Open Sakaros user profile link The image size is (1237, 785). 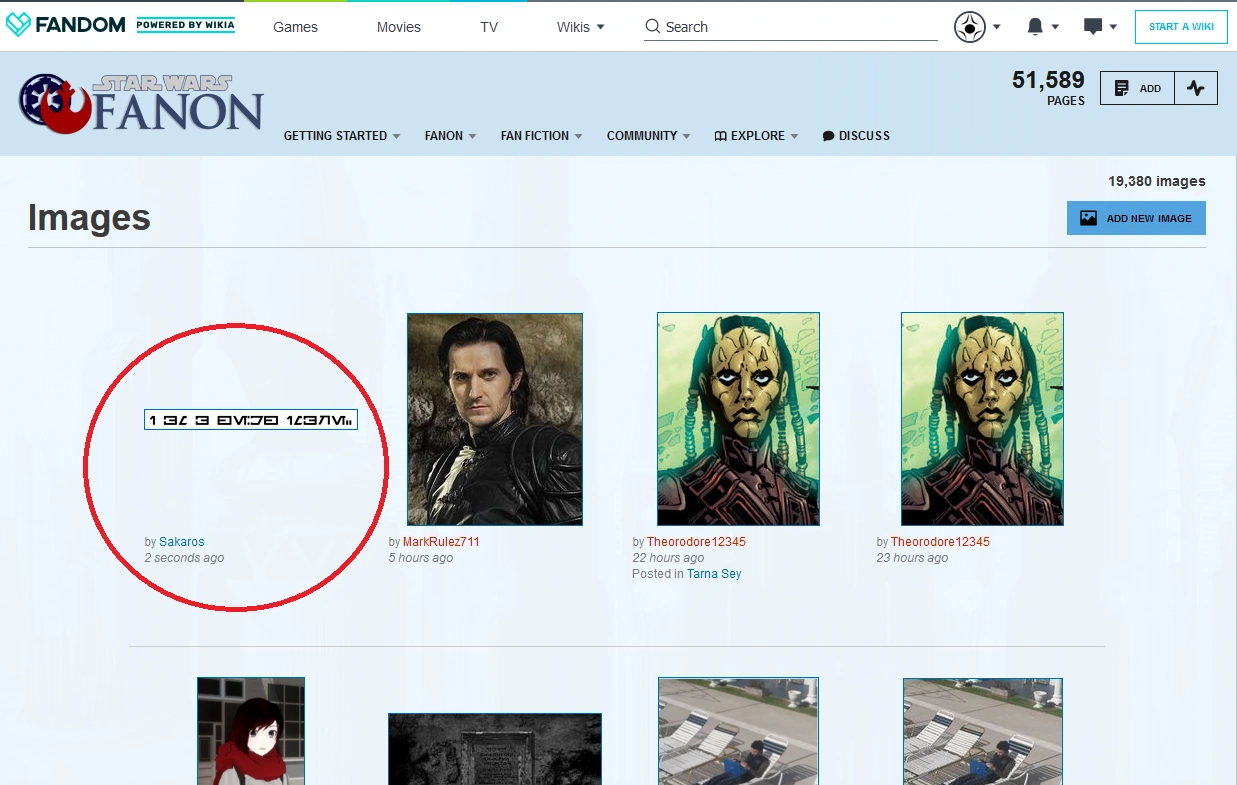click(182, 542)
